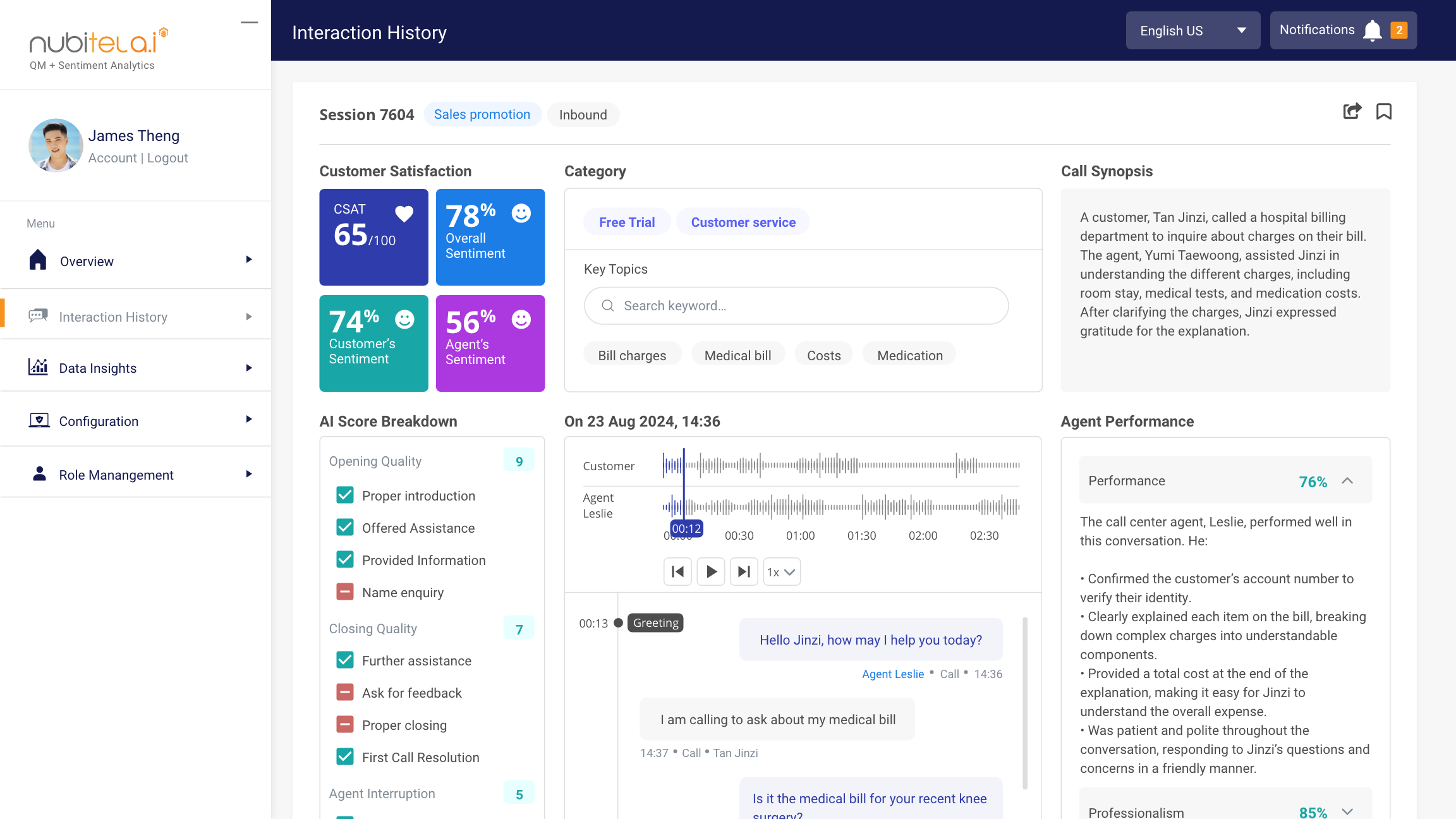
Task: Click the Customer's Sentiment smiley icon
Action: [405, 320]
